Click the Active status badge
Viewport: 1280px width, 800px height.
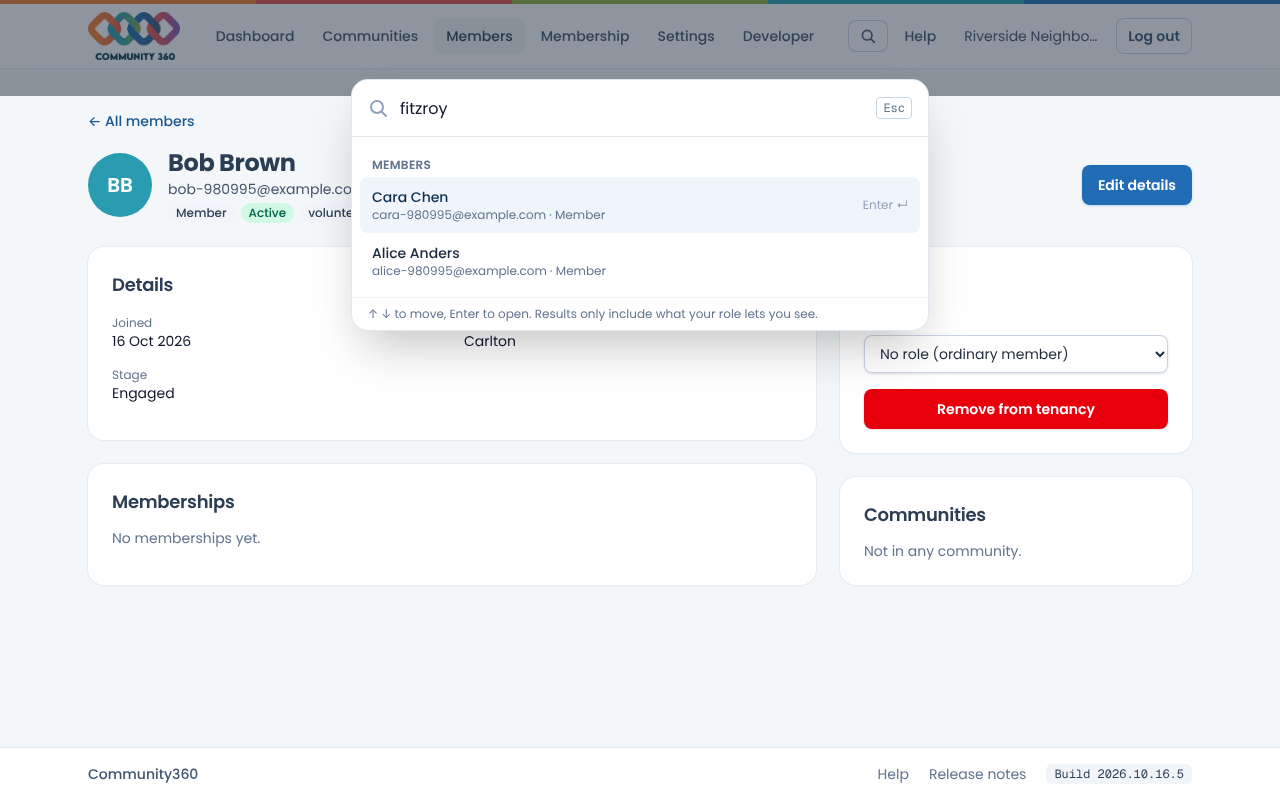pyautogui.click(x=267, y=213)
